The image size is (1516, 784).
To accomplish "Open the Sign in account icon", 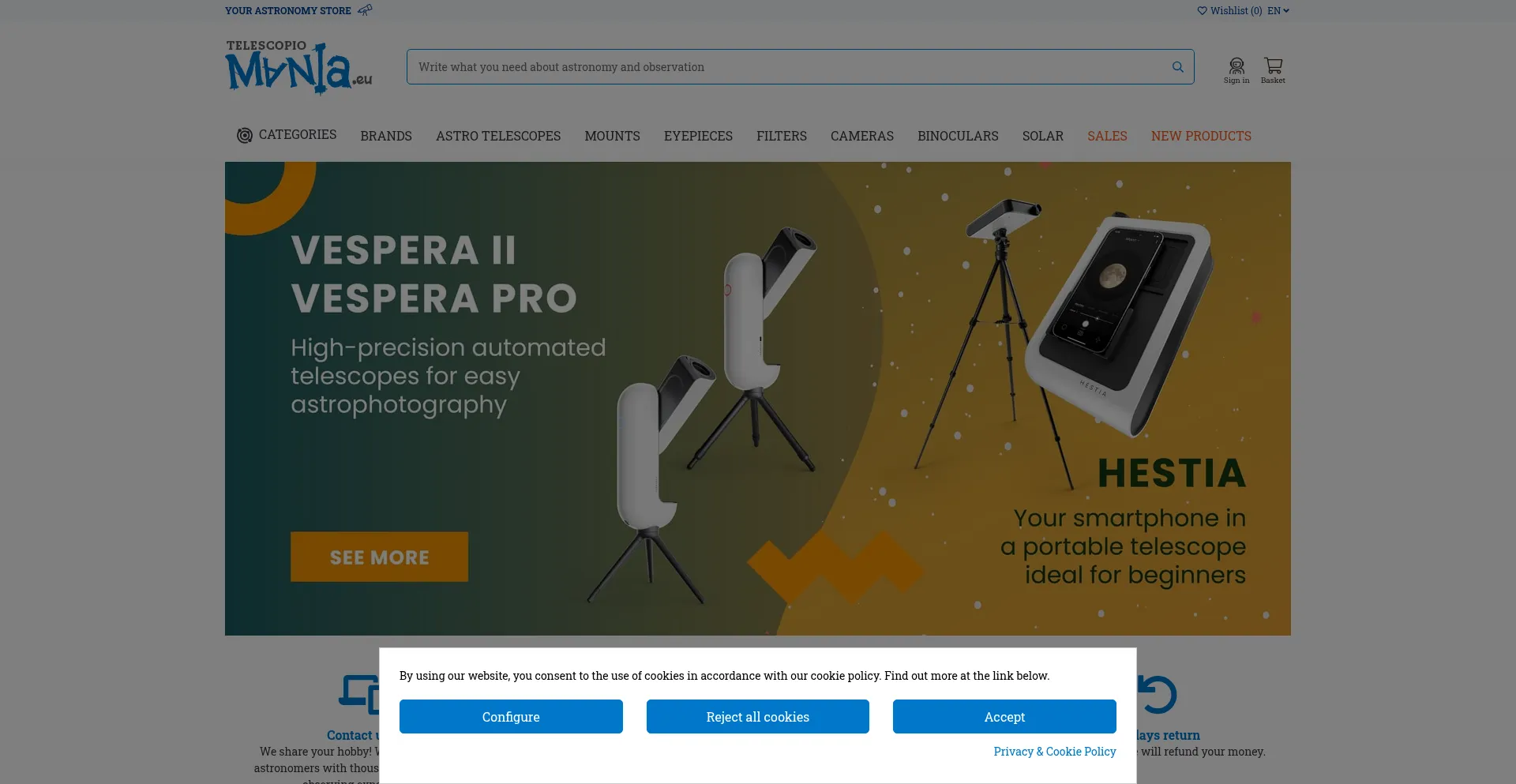I will (1236, 66).
